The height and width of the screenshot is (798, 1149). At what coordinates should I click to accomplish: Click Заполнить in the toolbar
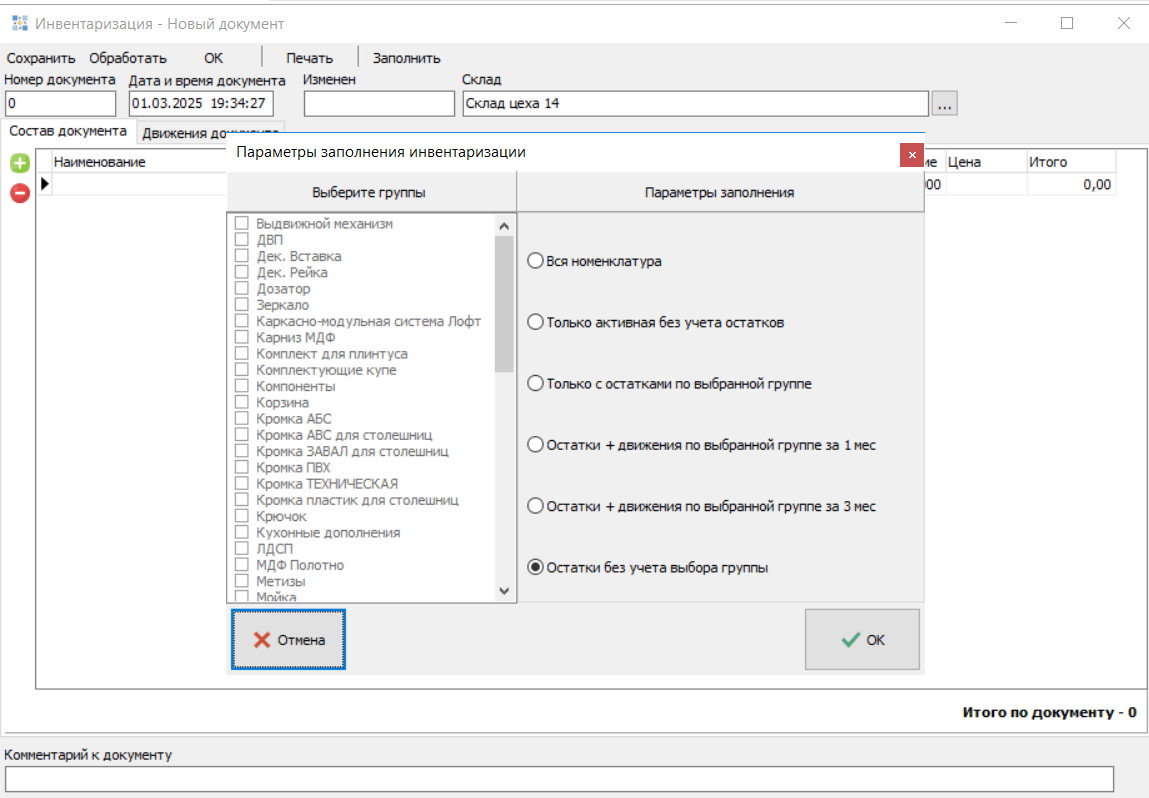tap(407, 58)
